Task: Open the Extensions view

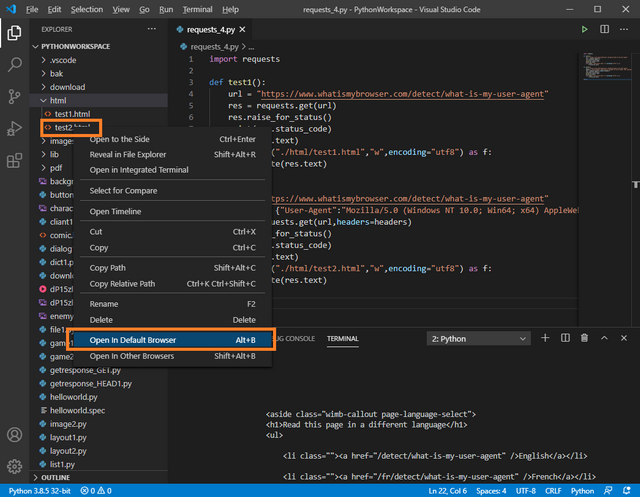Action: (x=14, y=160)
